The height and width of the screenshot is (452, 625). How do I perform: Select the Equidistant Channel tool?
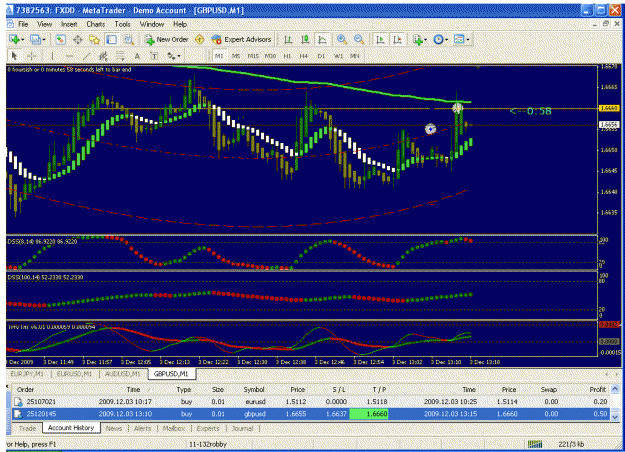tap(103, 56)
